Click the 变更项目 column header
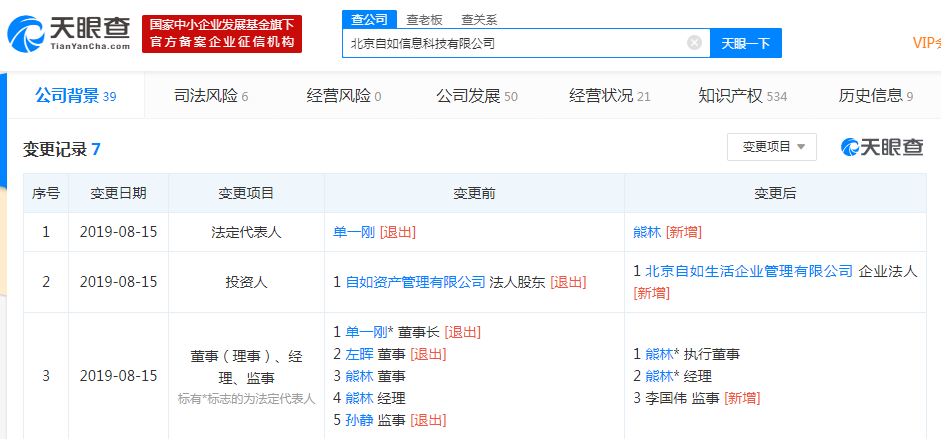The image size is (941, 439). 246,193
